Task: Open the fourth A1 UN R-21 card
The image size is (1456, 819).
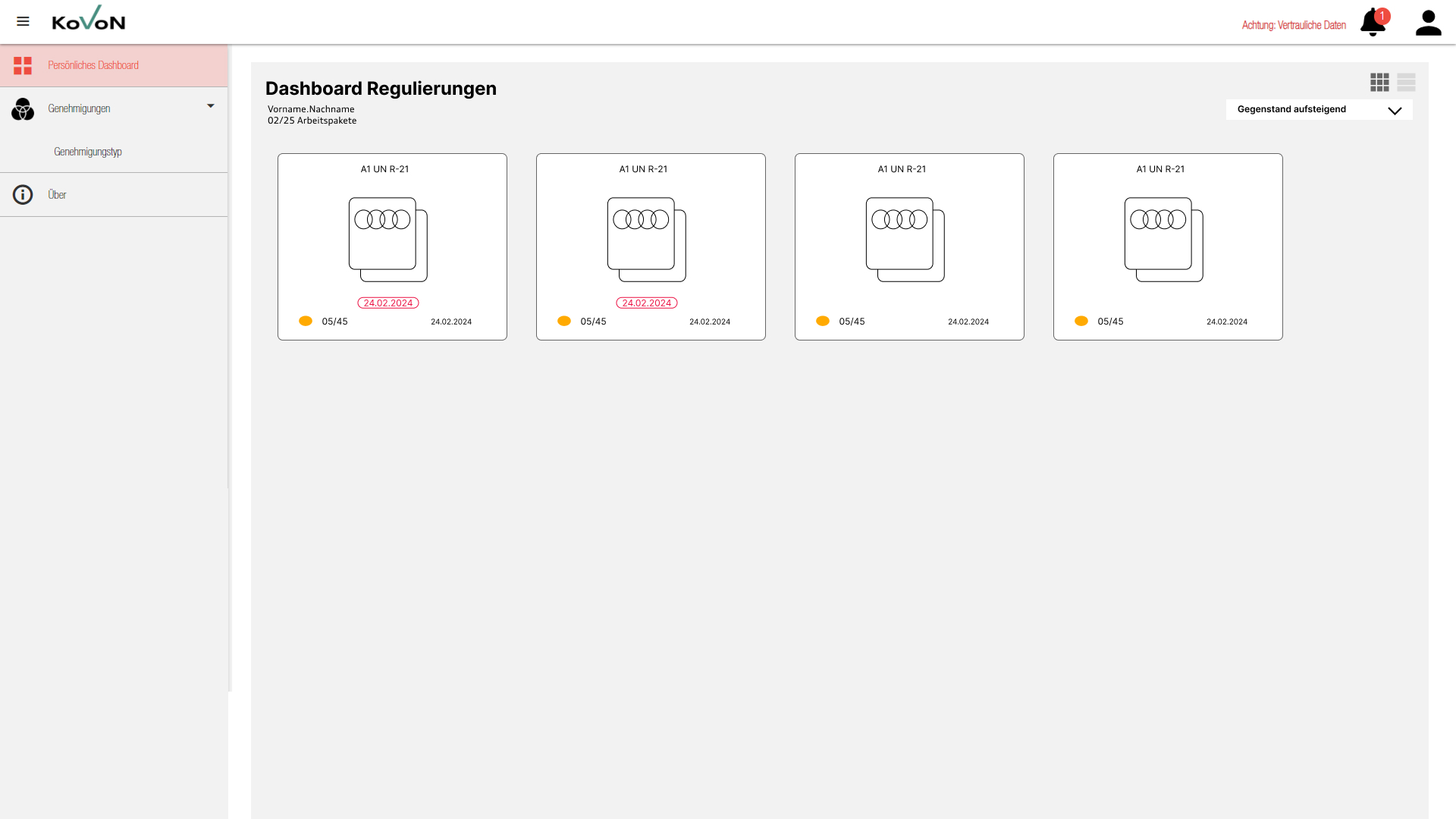Action: point(1167,246)
